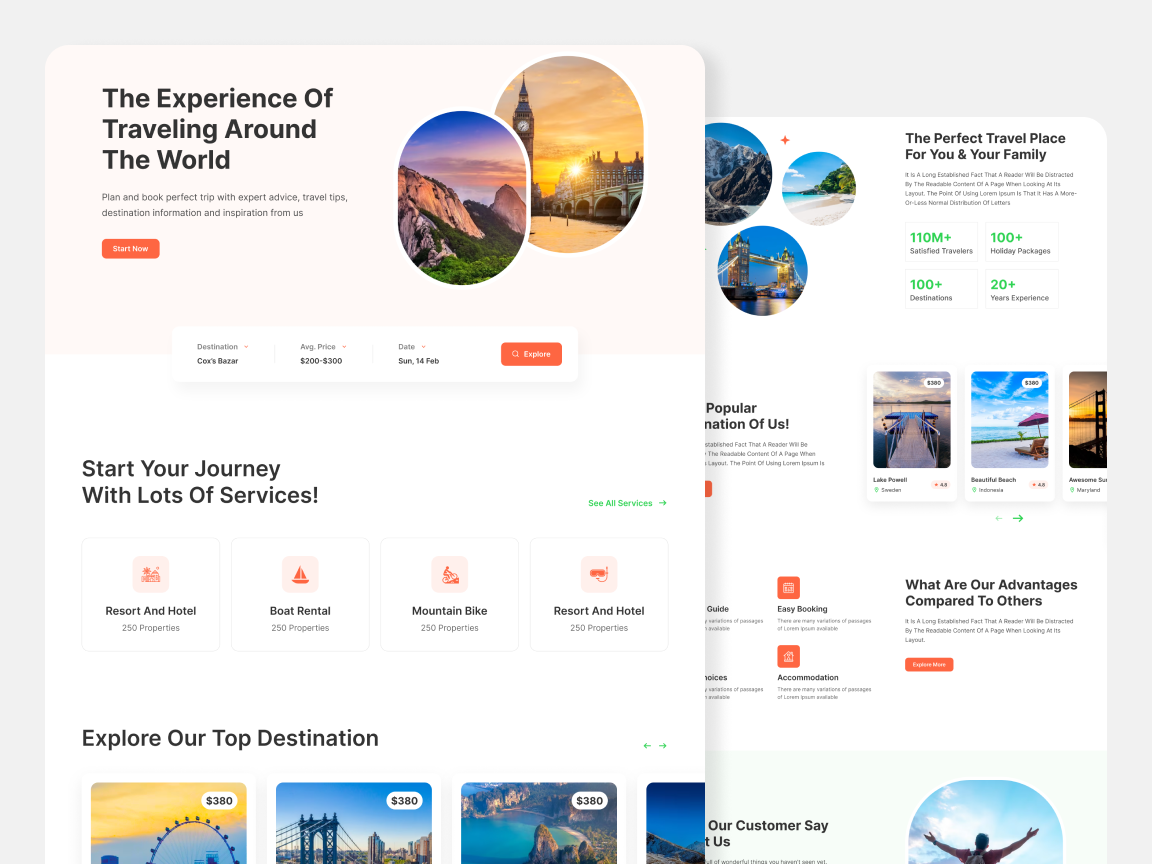Click the Easy Booking calendar icon
Screen dimensions: 1152x864
(x=788, y=587)
